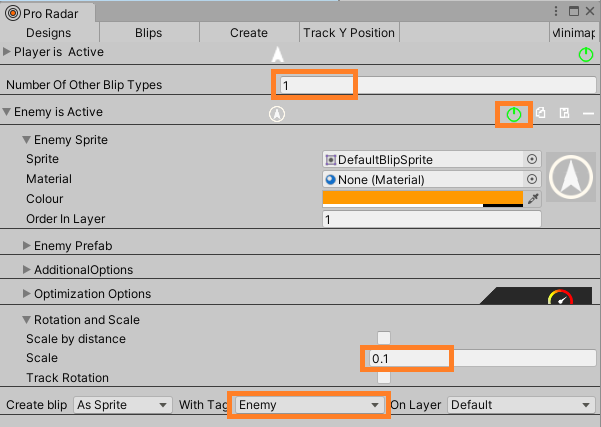601x427 pixels.
Task: Collapse the Rotation and Scale foldout
Action: pyautogui.click(x=26, y=320)
